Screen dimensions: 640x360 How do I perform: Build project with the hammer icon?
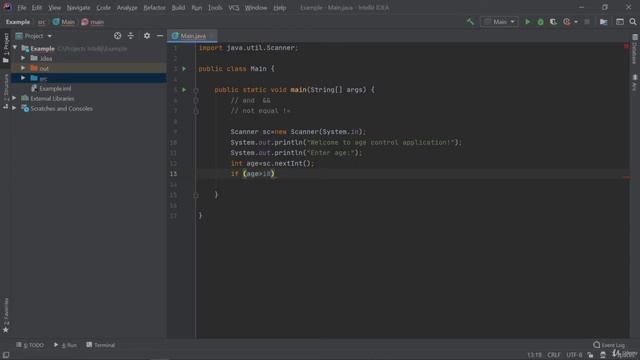coord(471,22)
